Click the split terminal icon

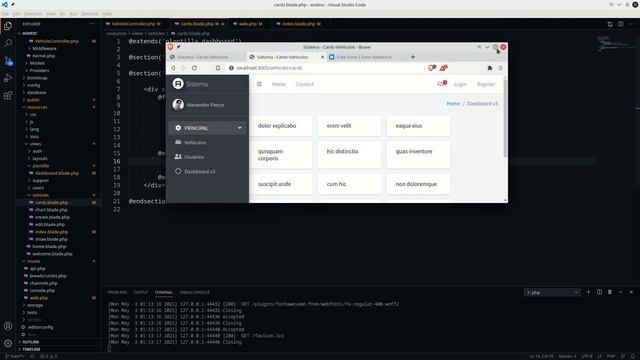(x=599, y=292)
